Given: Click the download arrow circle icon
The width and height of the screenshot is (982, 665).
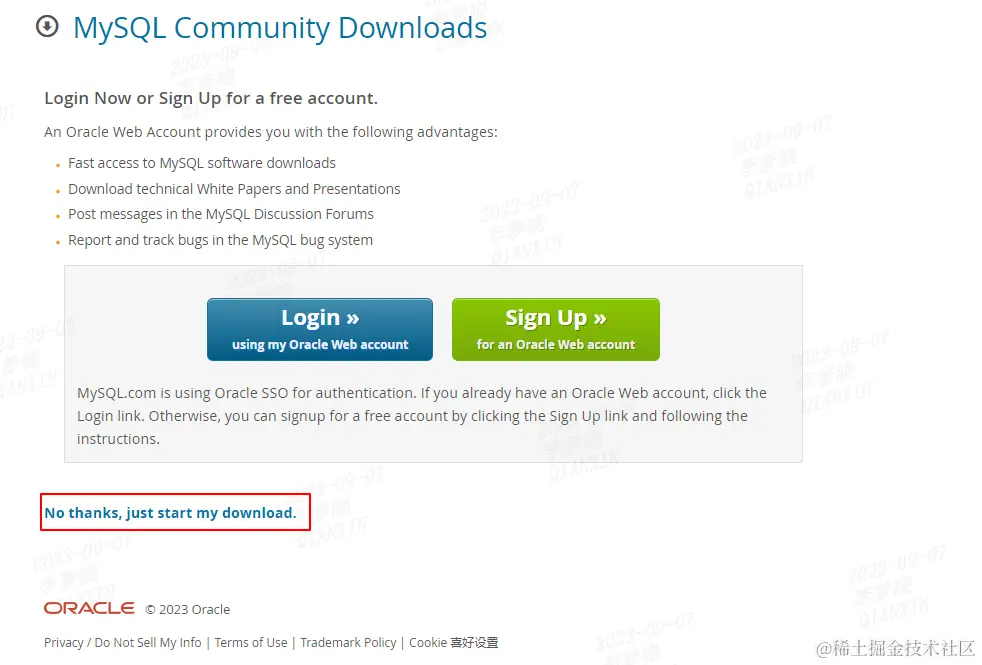Looking at the screenshot, I should [x=47, y=26].
